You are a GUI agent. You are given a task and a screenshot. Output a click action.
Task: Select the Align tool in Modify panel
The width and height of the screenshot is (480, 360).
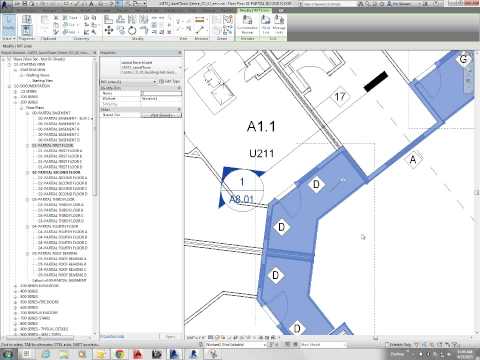(x=109, y=20)
